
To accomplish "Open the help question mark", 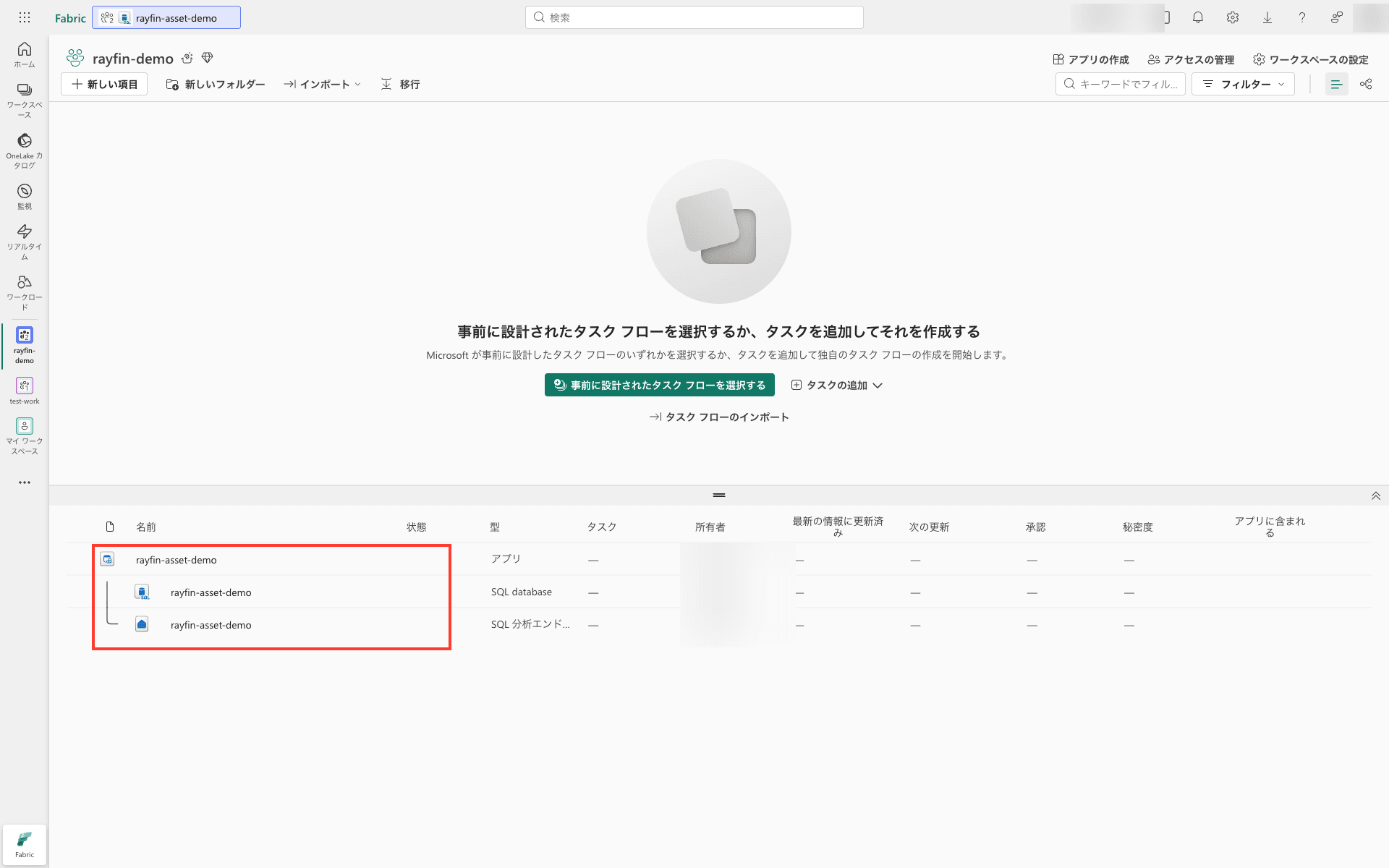I will pyautogui.click(x=1302, y=17).
